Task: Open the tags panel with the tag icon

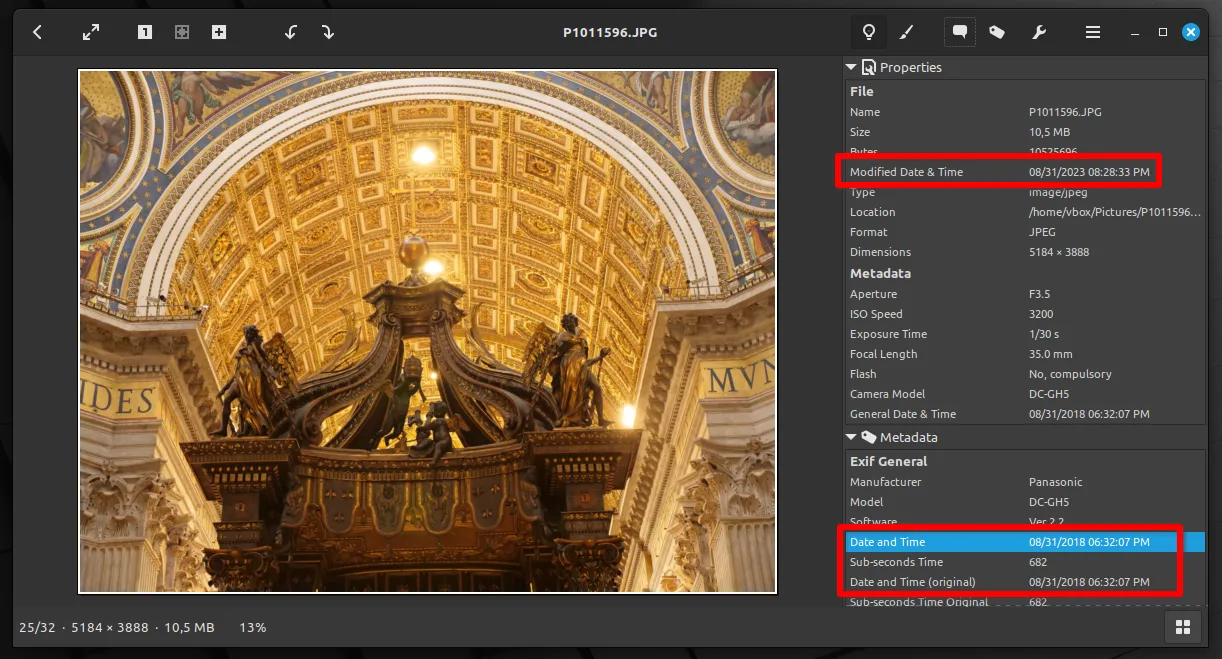Action: (996, 31)
